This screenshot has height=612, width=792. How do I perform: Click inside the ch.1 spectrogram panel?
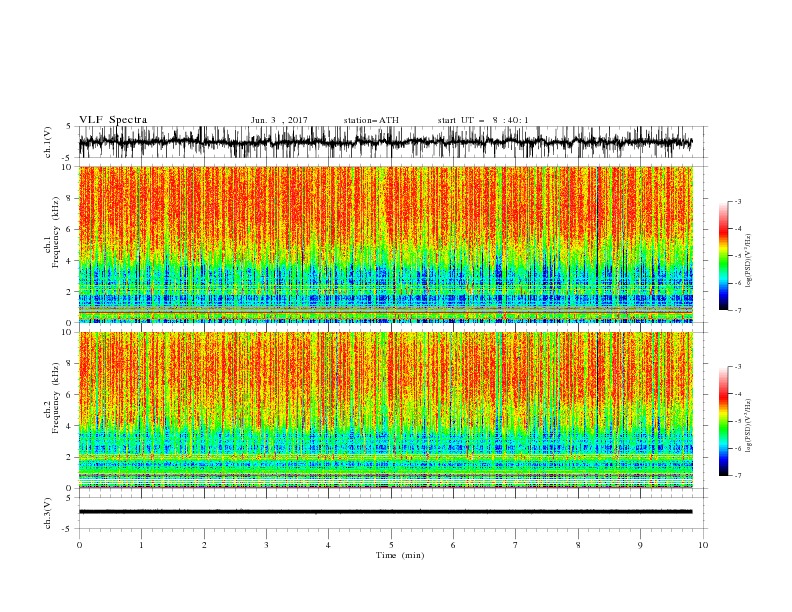[386, 244]
